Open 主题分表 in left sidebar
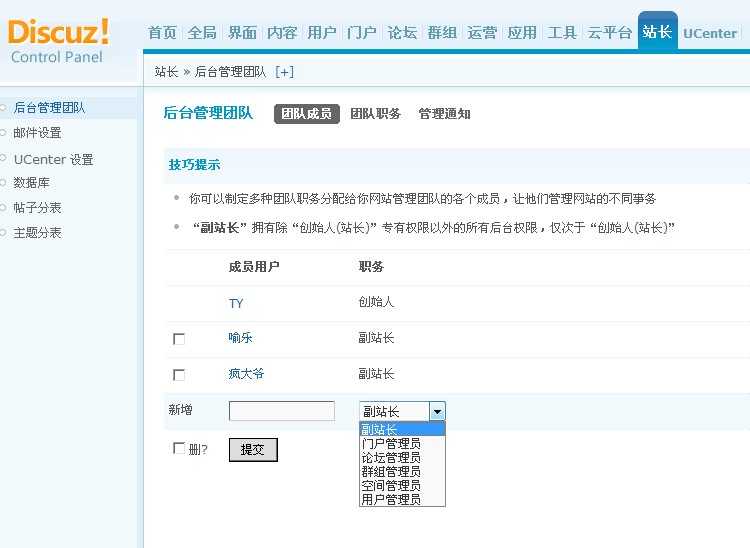Screen dimensions: 750x548 37,233
